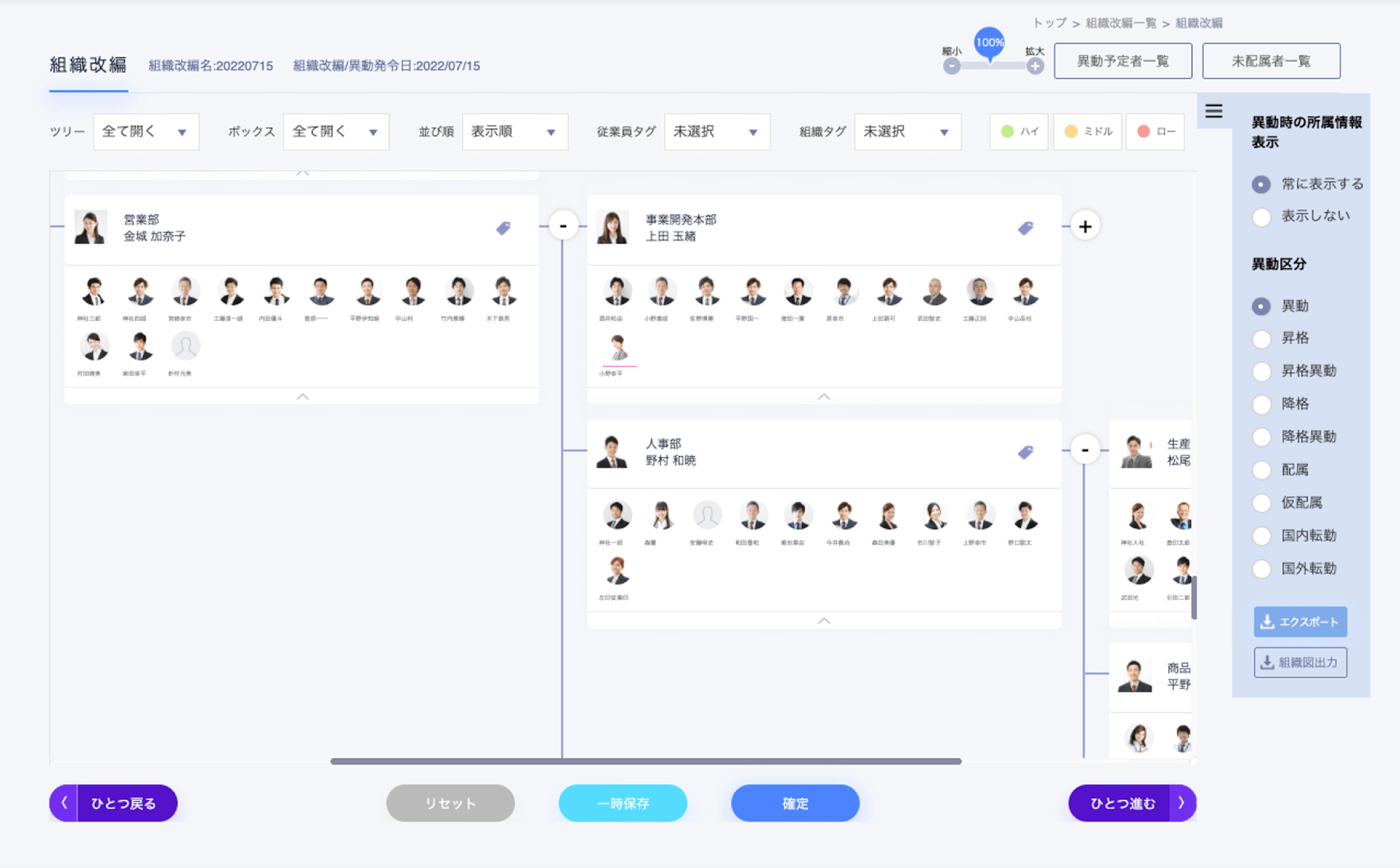This screenshot has width=1400, height=868.
Task: Open the 並び順 dropdown
Action: (515, 132)
